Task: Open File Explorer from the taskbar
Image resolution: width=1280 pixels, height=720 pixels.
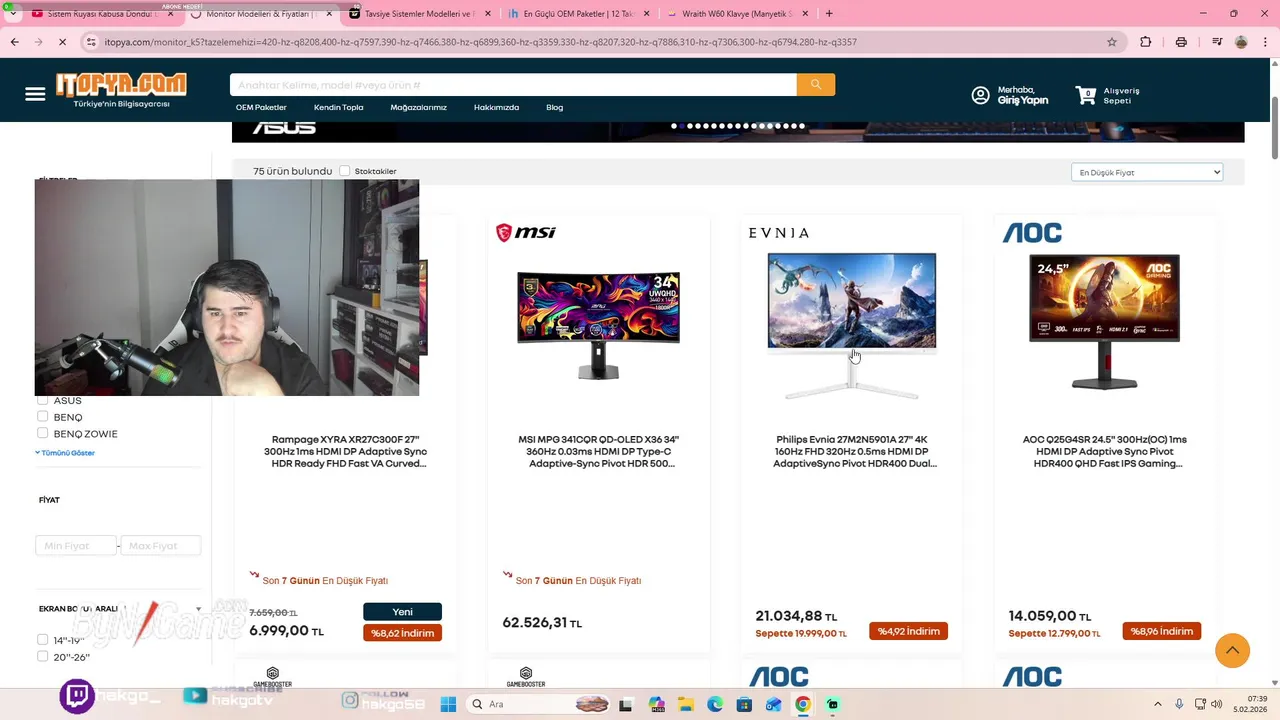Action: [x=685, y=705]
